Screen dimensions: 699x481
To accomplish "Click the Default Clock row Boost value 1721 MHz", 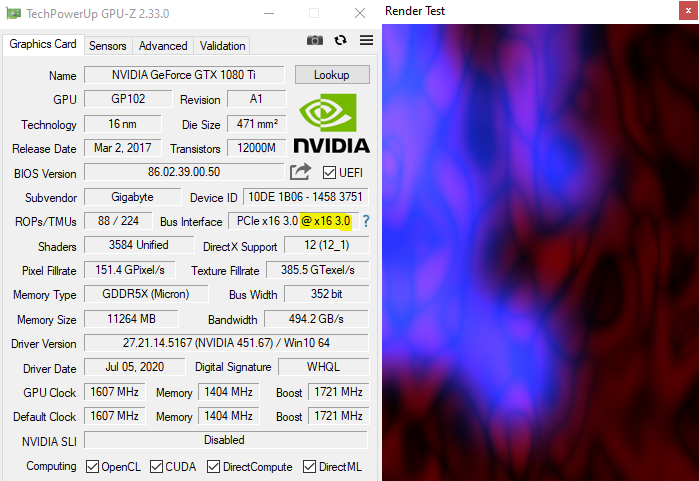I will (338, 416).
